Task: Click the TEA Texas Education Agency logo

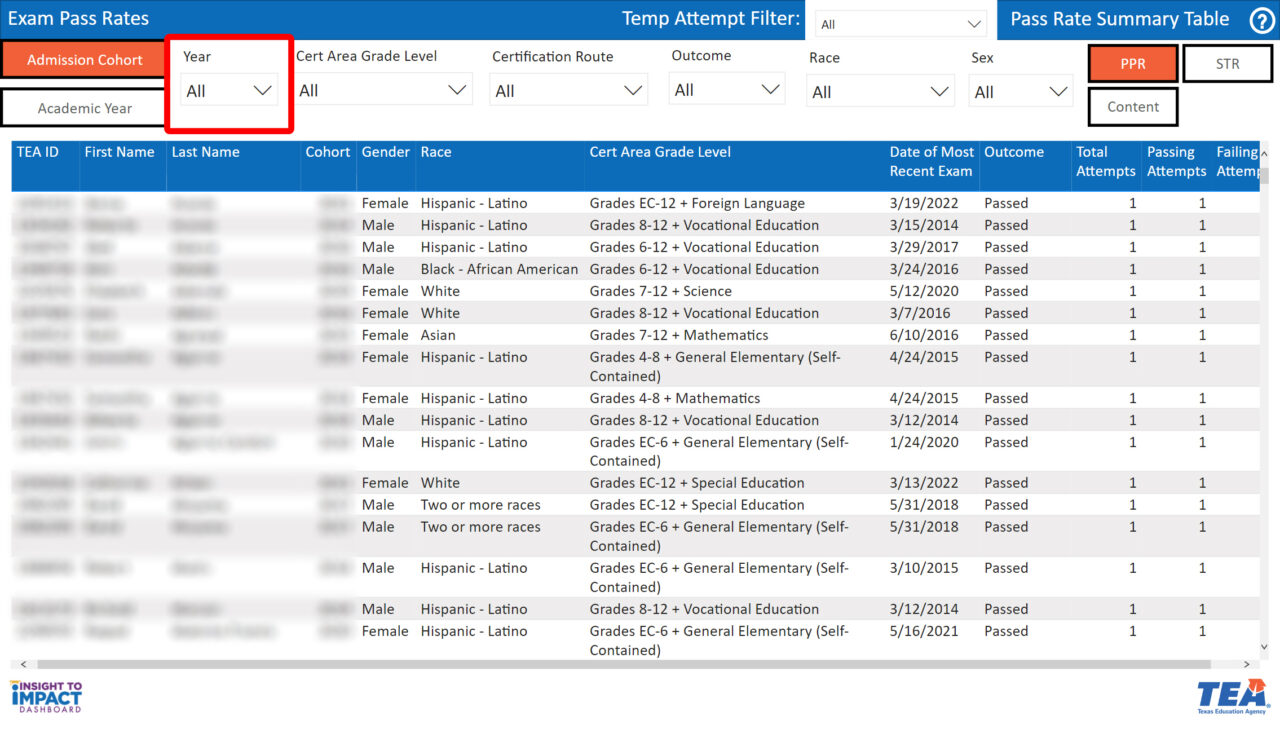Action: (1233, 696)
